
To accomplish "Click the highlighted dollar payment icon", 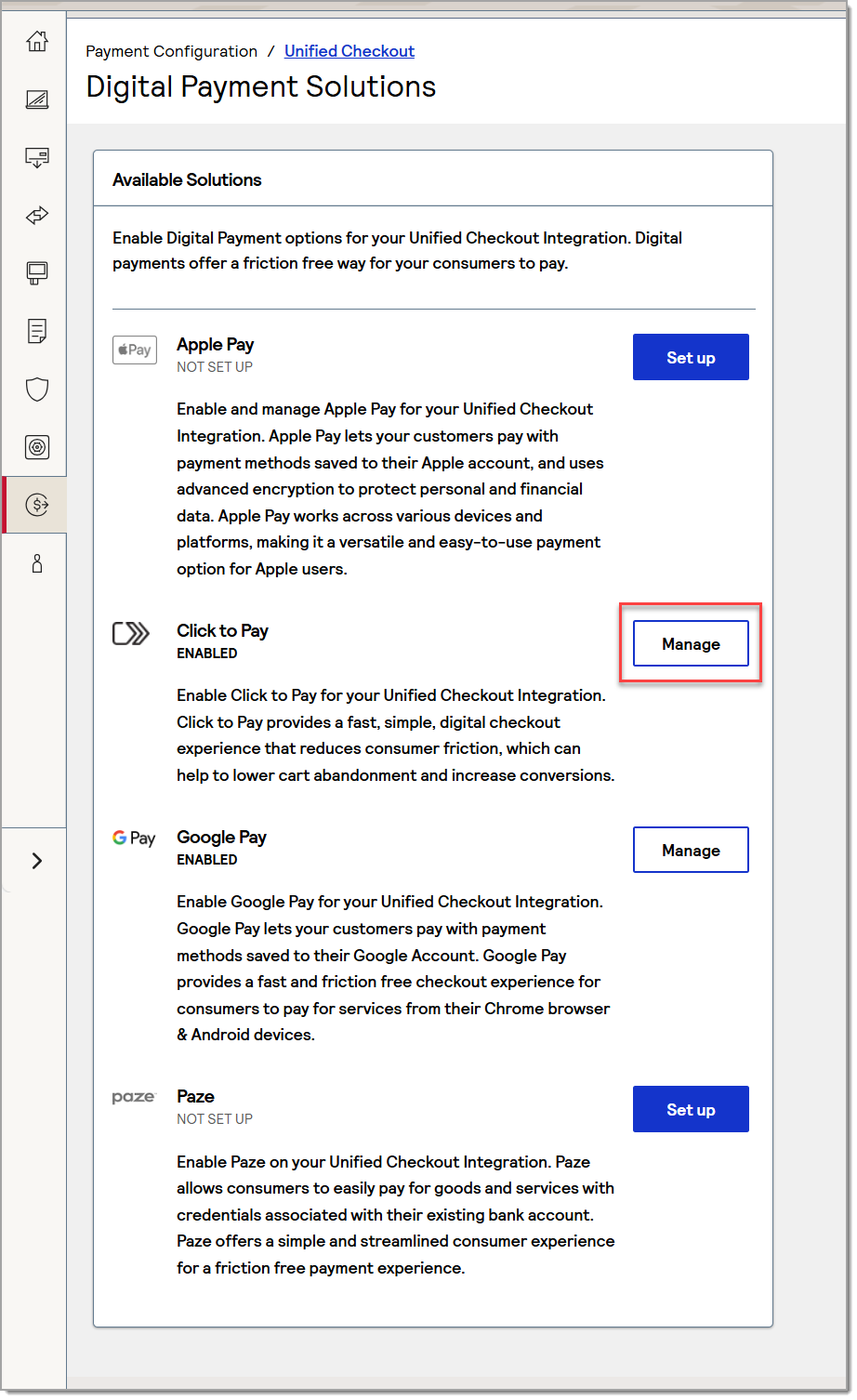I will (x=35, y=505).
